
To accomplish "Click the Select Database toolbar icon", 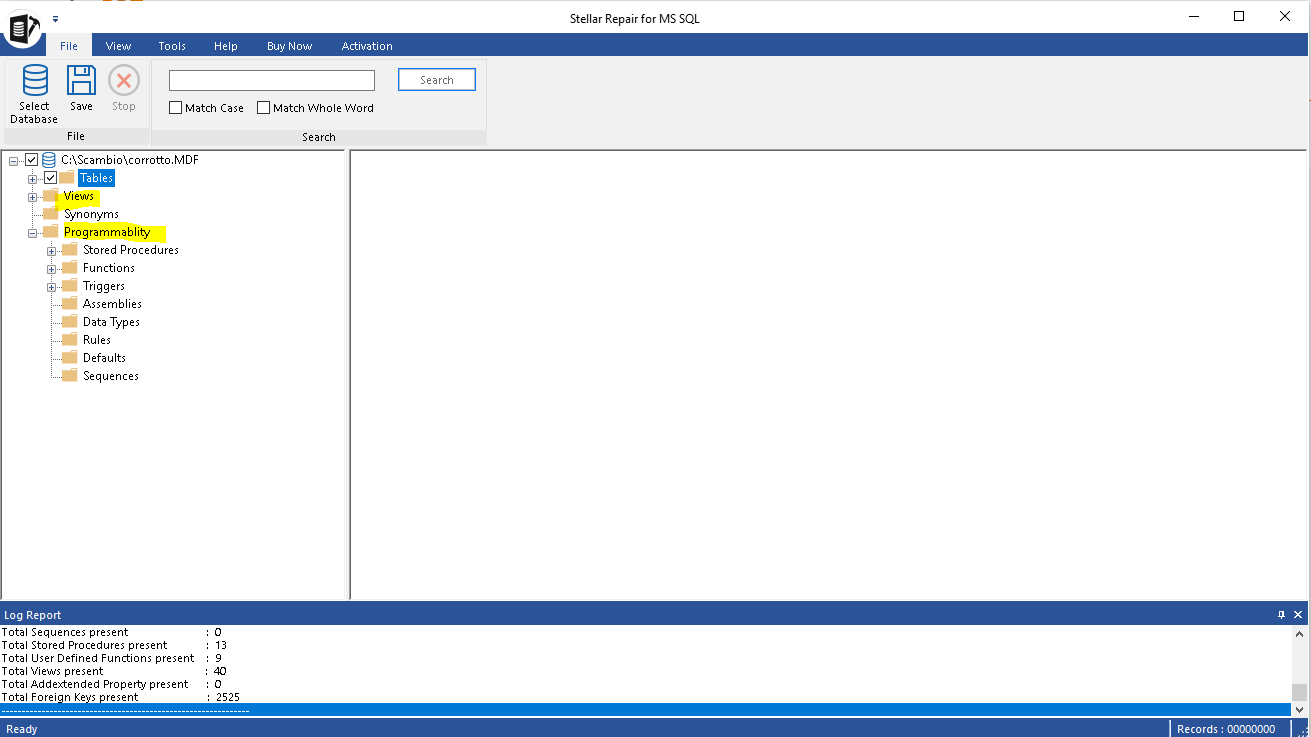I will 35,80.
